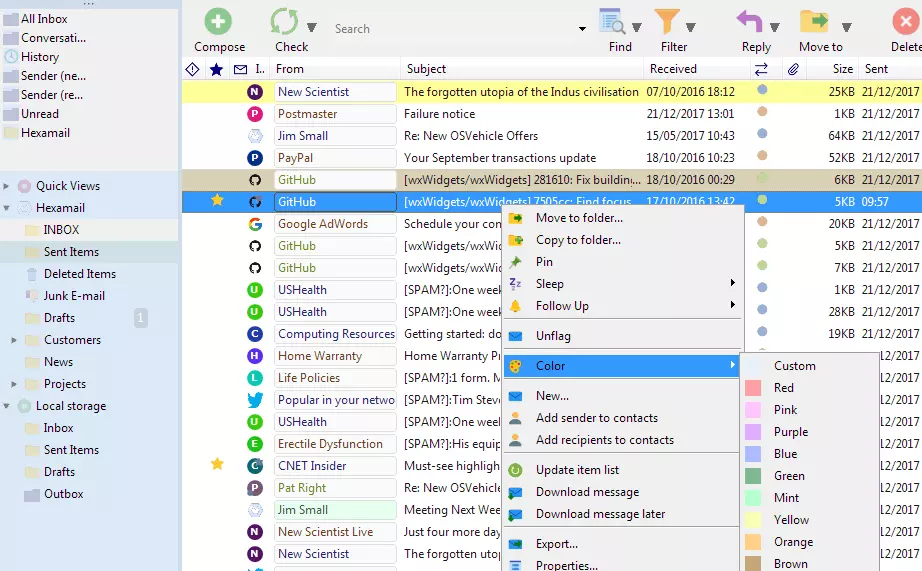
Task: Click the Filter funnel icon
Action: tap(667, 21)
